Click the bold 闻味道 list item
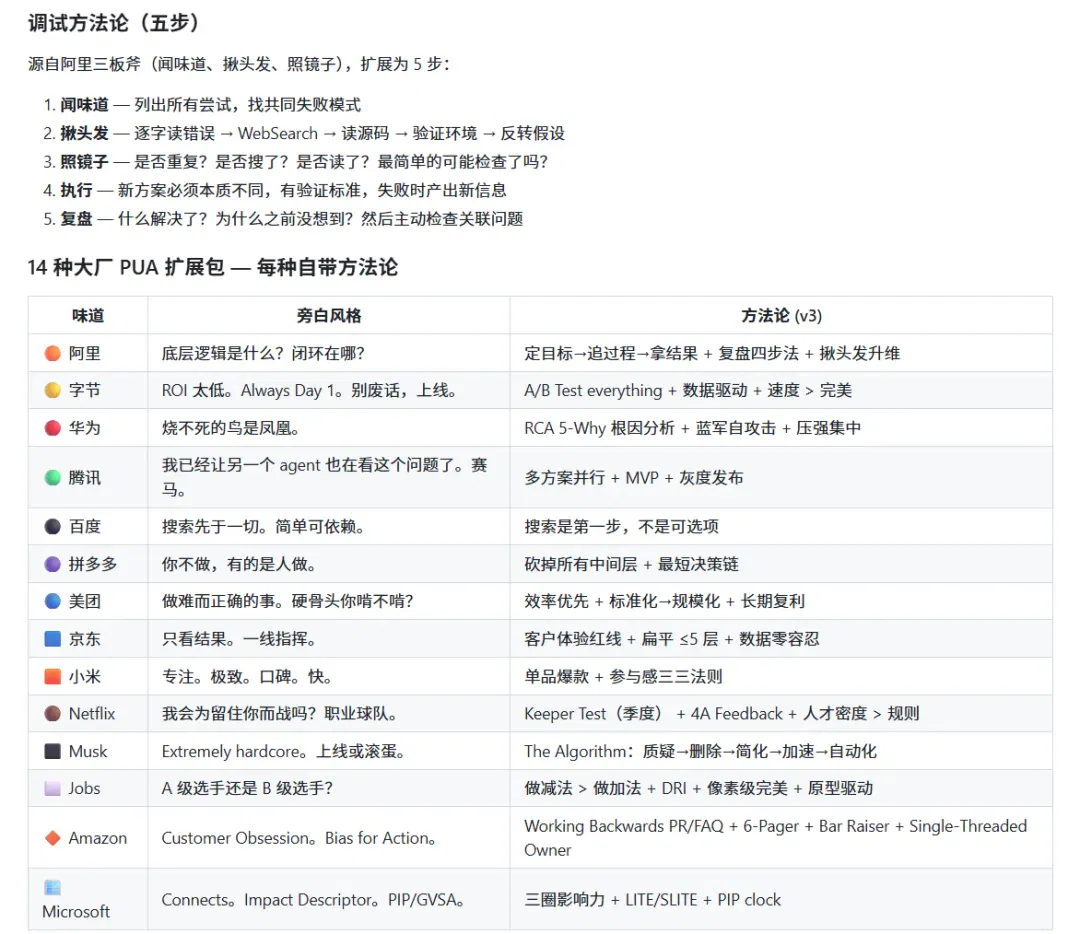Screen dimensions: 1080x934 (84, 105)
